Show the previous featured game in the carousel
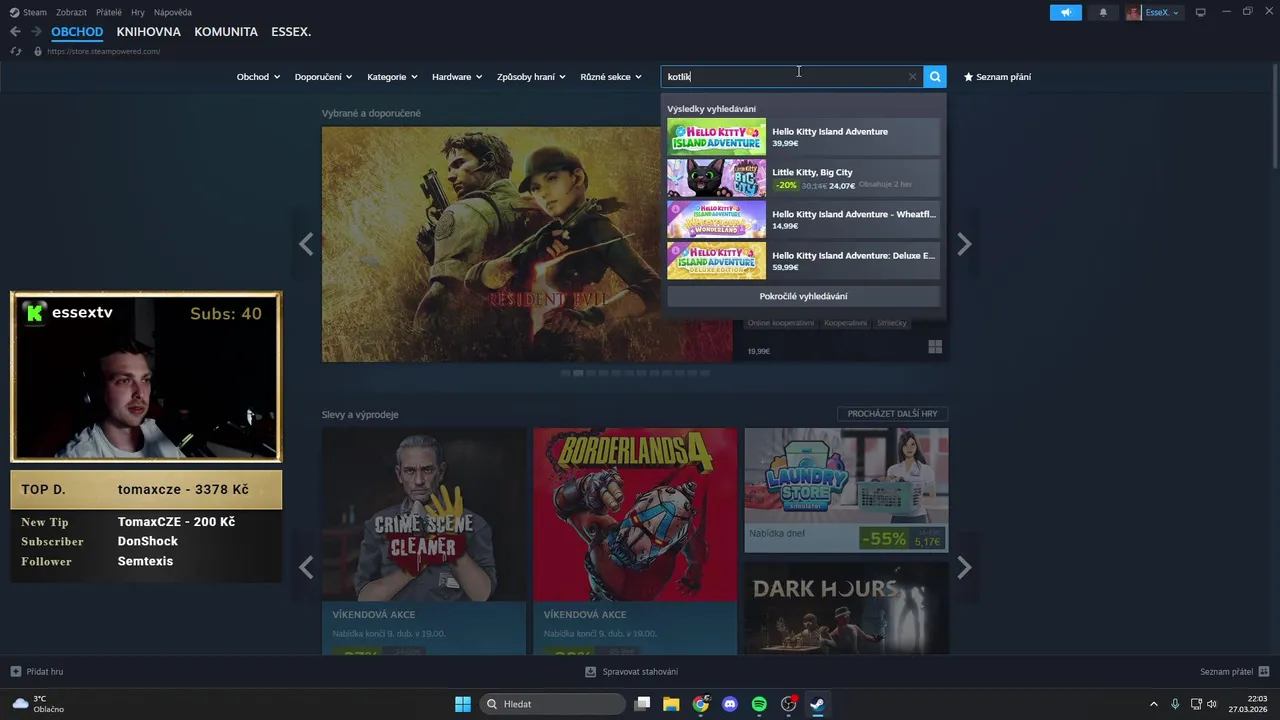This screenshot has height=720, width=1280. [306, 244]
